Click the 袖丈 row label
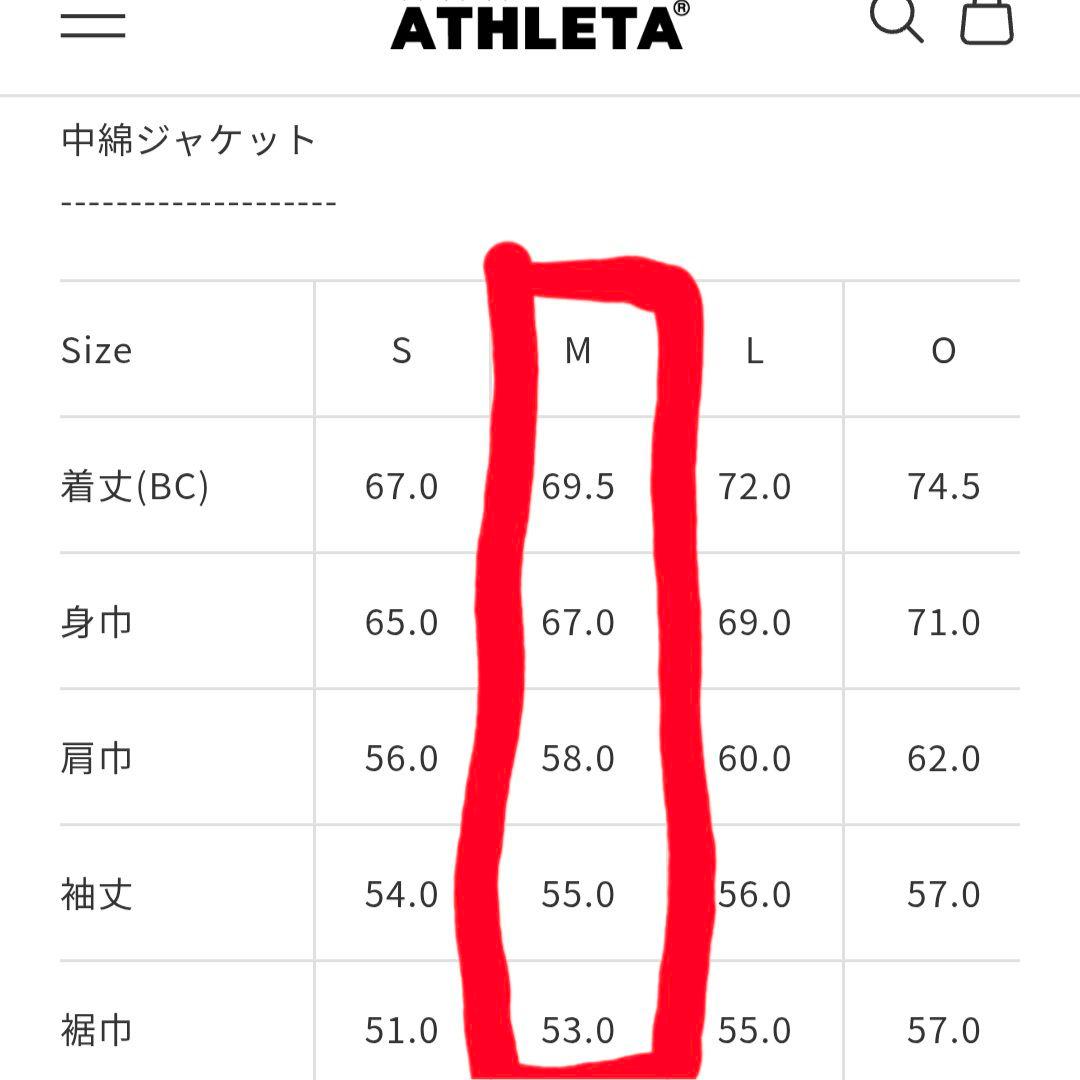 [x=96, y=894]
